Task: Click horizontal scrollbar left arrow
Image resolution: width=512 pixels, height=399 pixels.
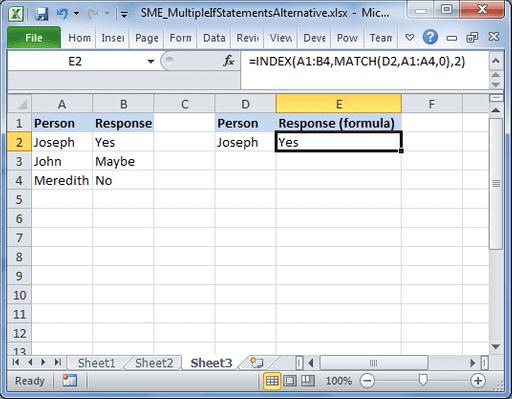Action: 311,363
